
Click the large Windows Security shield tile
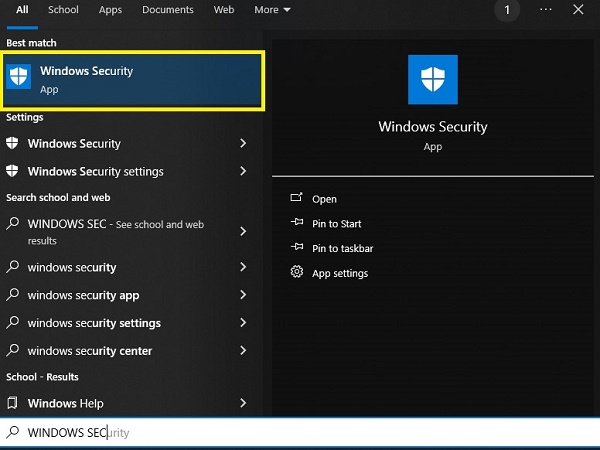click(x=432, y=80)
